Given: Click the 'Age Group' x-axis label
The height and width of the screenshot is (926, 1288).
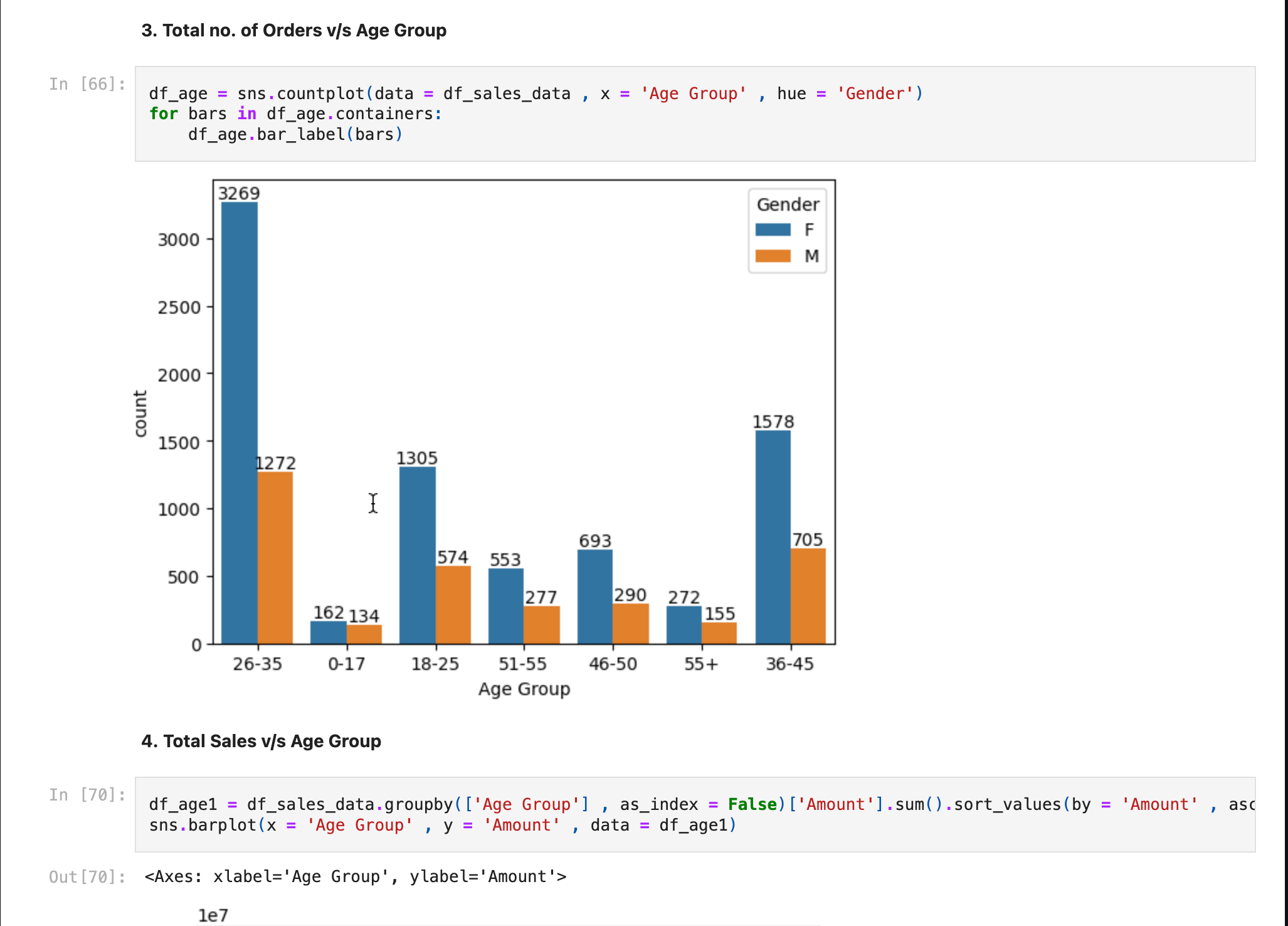Looking at the screenshot, I should point(524,689).
